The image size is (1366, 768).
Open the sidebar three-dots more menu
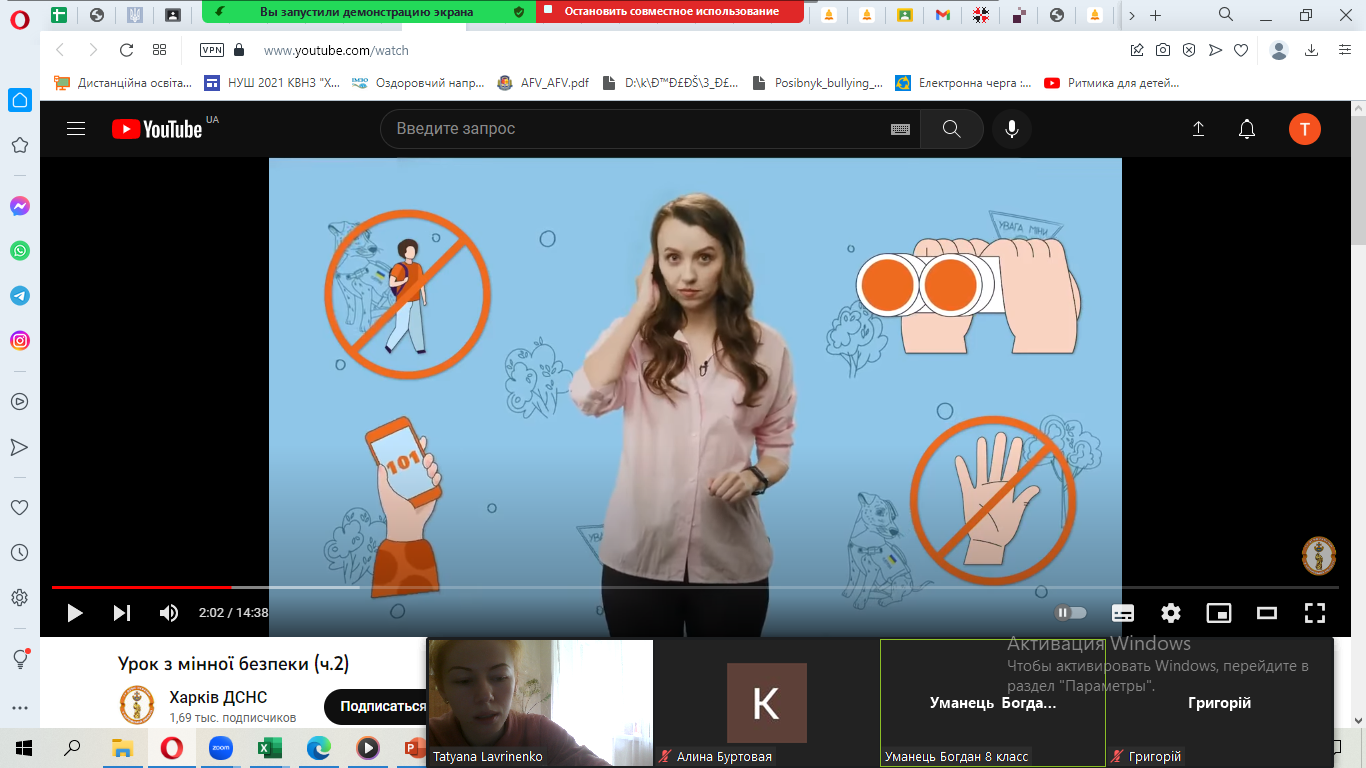click(x=20, y=707)
